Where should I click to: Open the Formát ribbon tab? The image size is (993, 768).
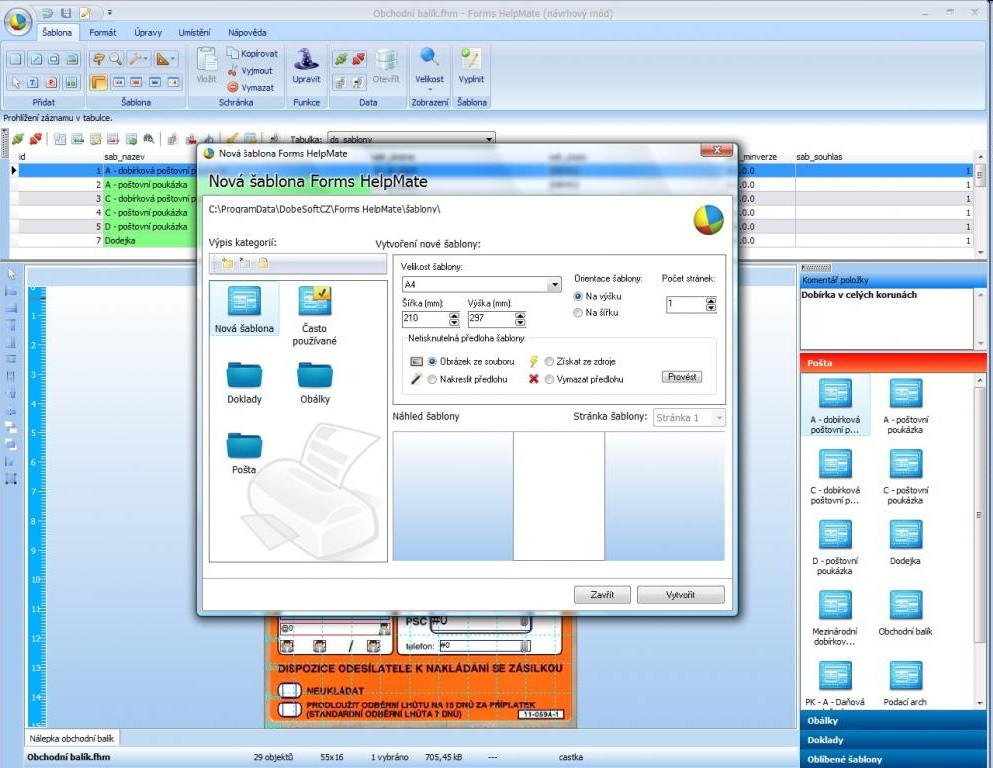pyautogui.click(x=103, y=32)
